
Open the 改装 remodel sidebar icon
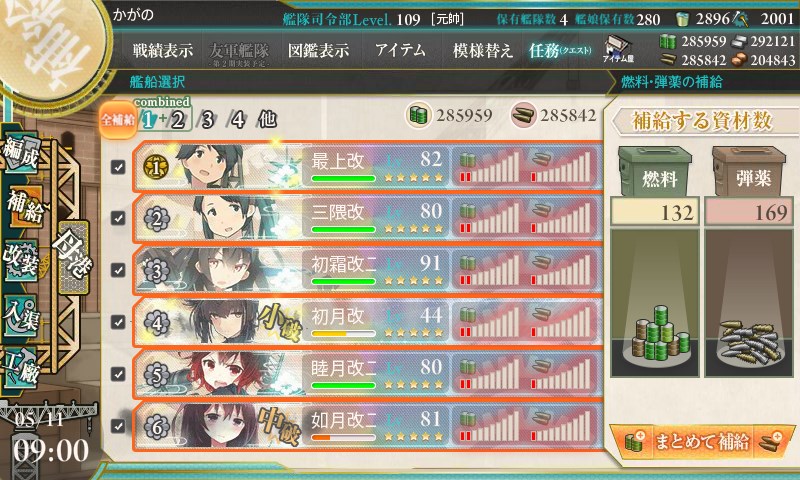click(21, 261)
